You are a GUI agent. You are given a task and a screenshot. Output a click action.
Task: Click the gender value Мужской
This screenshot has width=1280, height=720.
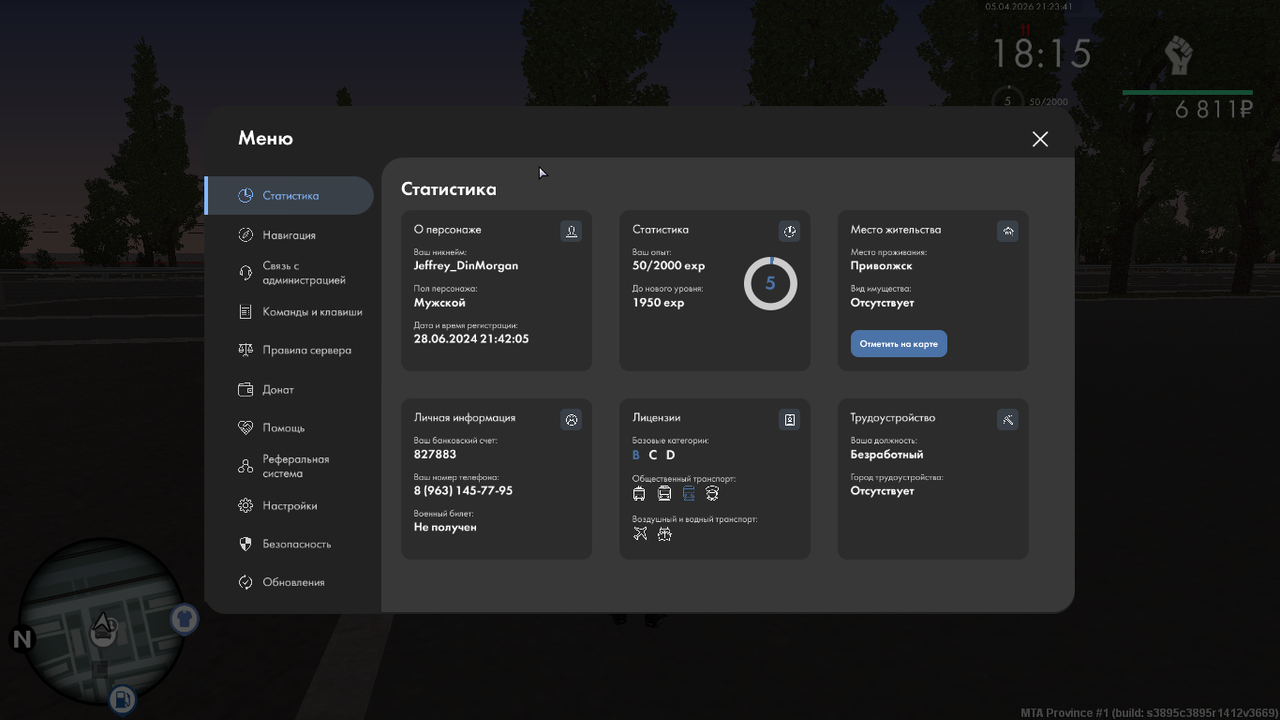point(440,303)
